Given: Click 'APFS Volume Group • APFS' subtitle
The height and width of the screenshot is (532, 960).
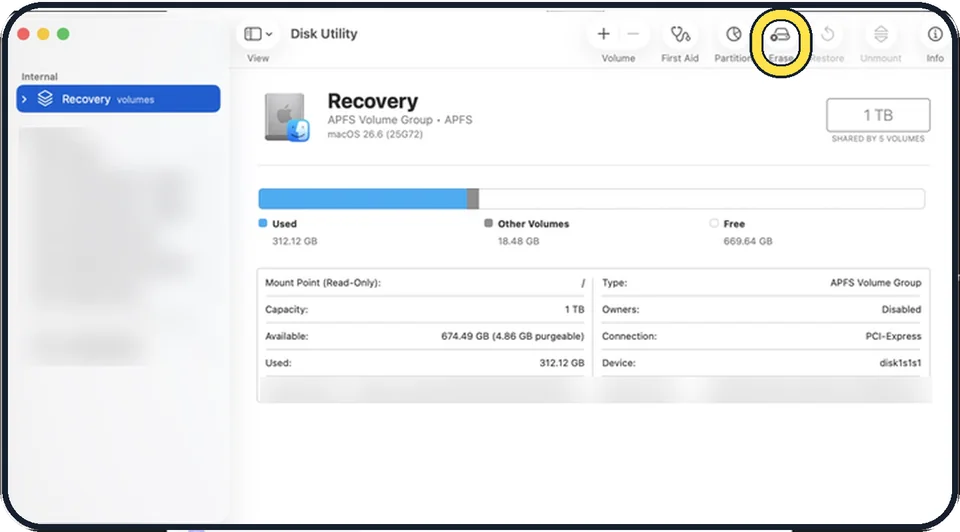Looking at the screenshot, I should pos(400,120).
